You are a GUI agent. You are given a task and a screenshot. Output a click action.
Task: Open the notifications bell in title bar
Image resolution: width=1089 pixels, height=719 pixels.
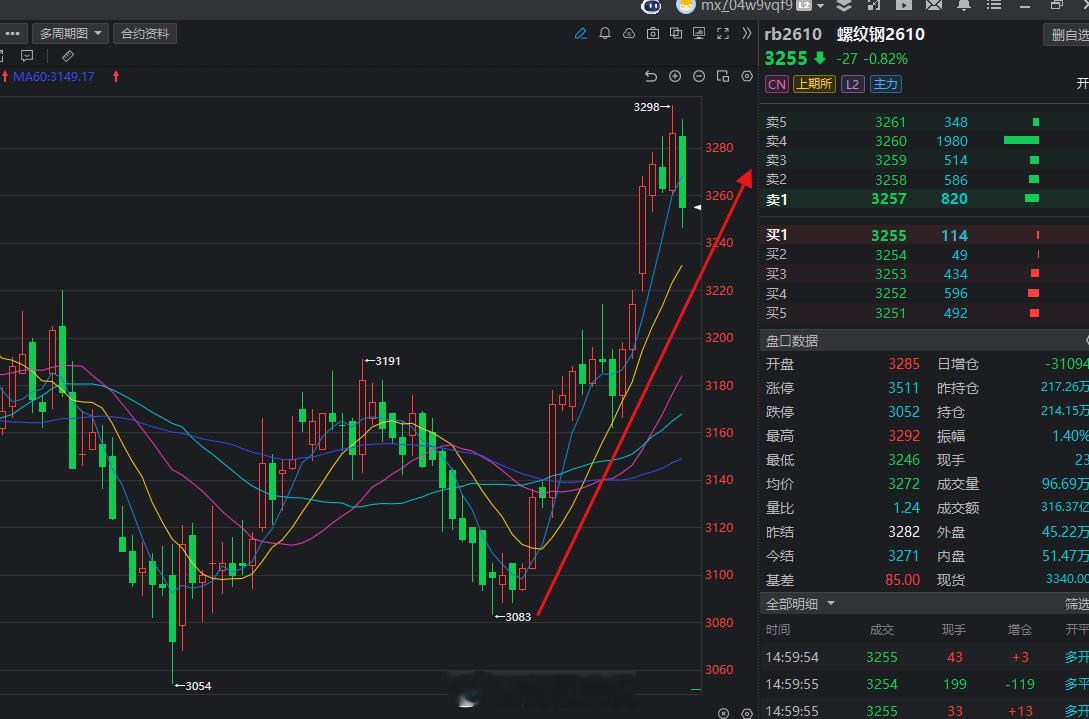click(964, 5)
